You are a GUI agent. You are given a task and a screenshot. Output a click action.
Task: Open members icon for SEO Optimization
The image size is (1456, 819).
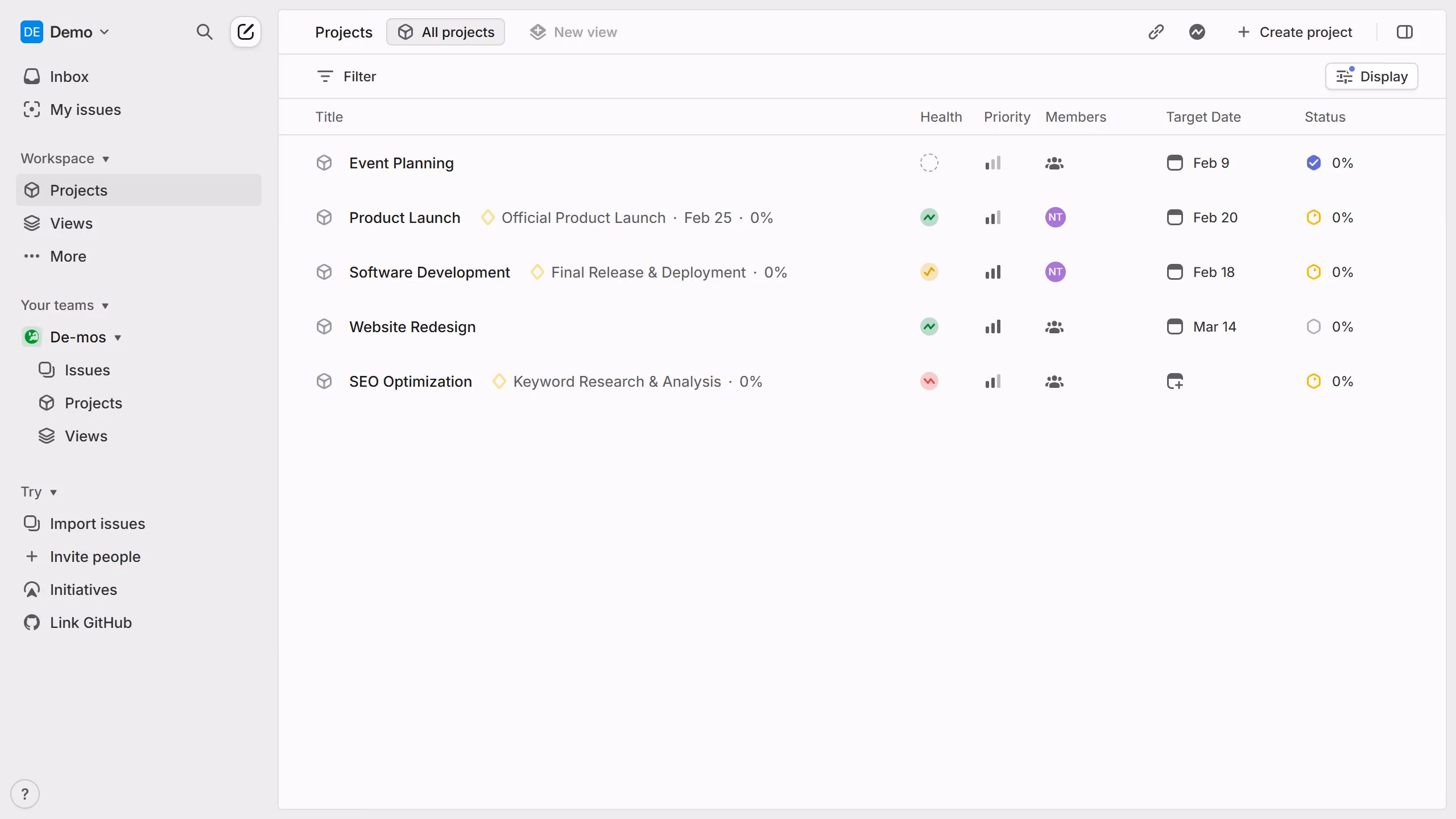[x=1054, y=382]
